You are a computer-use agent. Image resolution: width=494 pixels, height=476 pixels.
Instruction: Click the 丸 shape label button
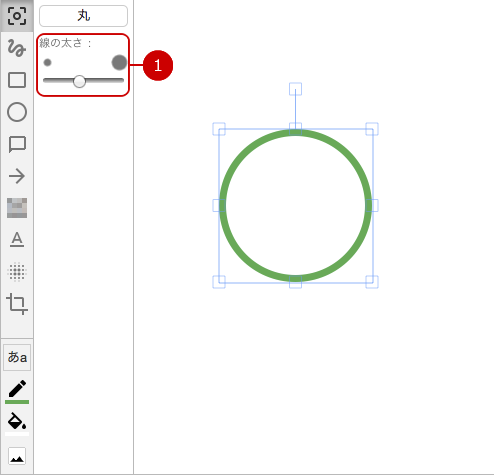click(83, 16)
